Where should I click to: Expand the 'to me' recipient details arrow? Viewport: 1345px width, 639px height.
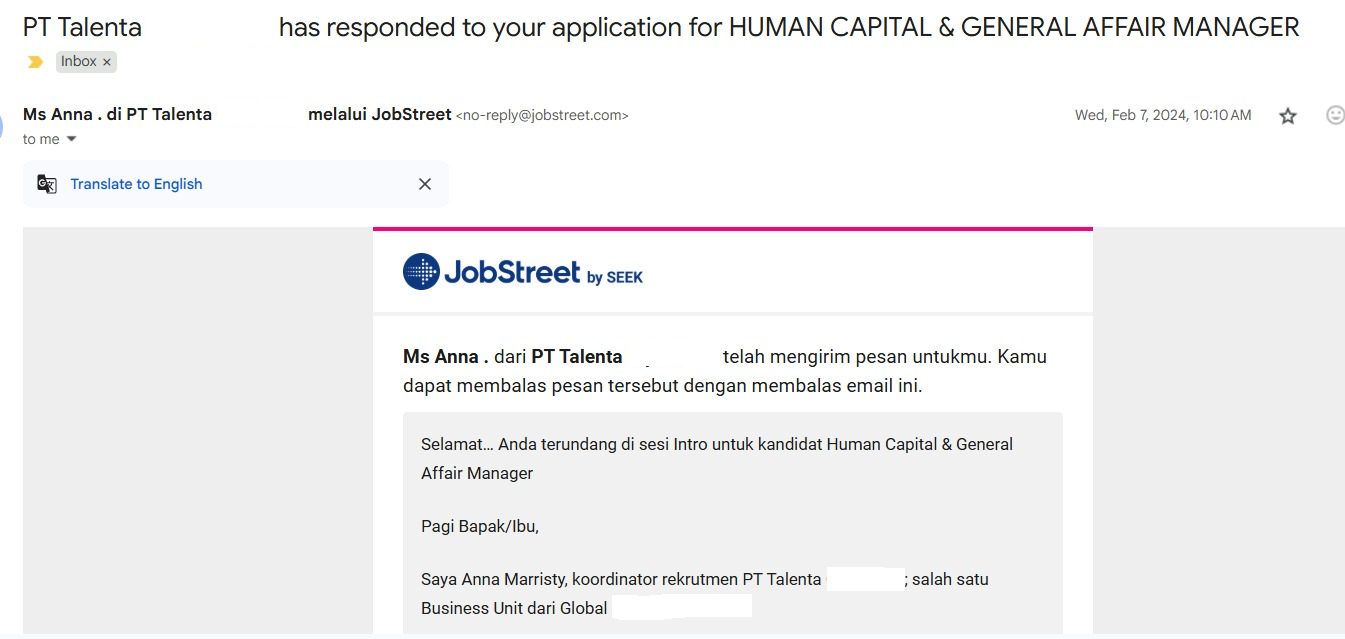[71, 139]
